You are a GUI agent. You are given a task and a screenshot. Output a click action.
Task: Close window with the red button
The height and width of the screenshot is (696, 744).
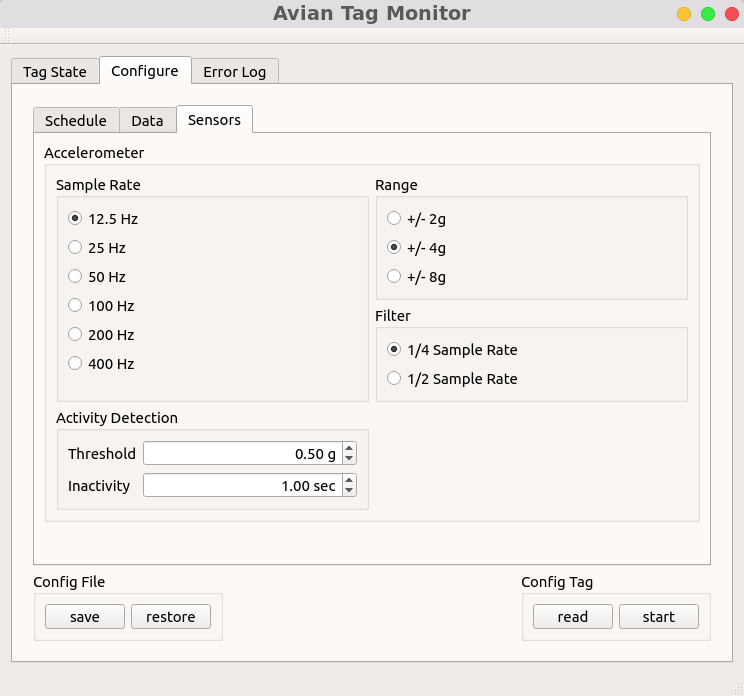732,14
